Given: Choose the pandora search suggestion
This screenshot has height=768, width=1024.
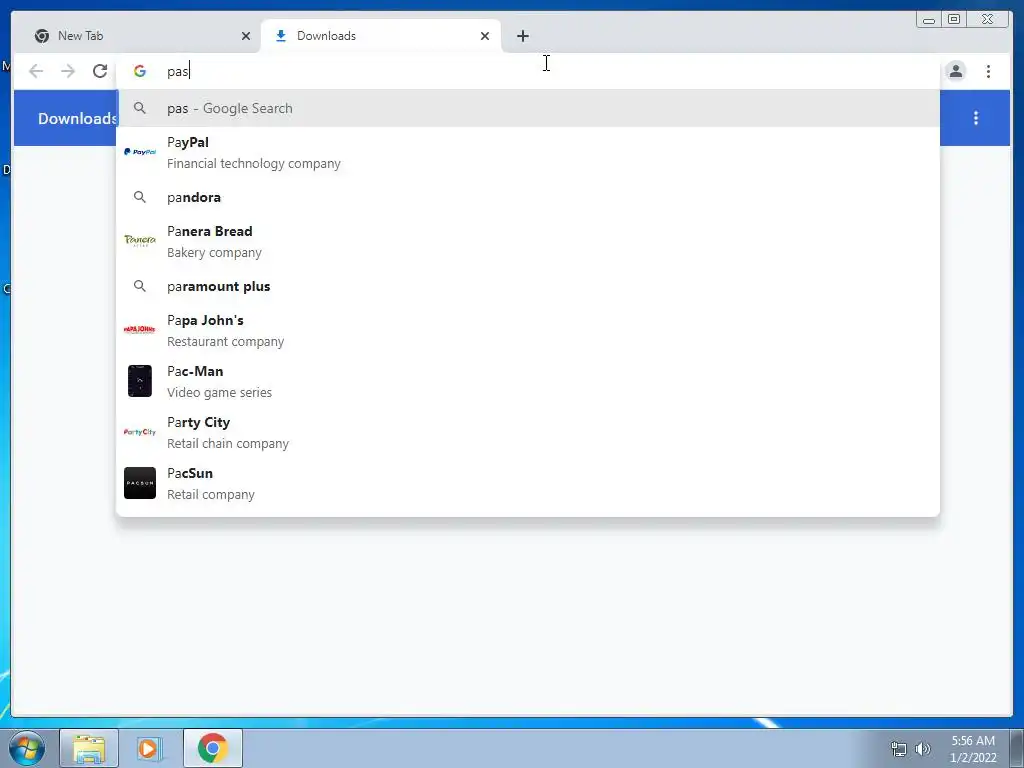Looking at the screenshot, I should tap(528, 197).
